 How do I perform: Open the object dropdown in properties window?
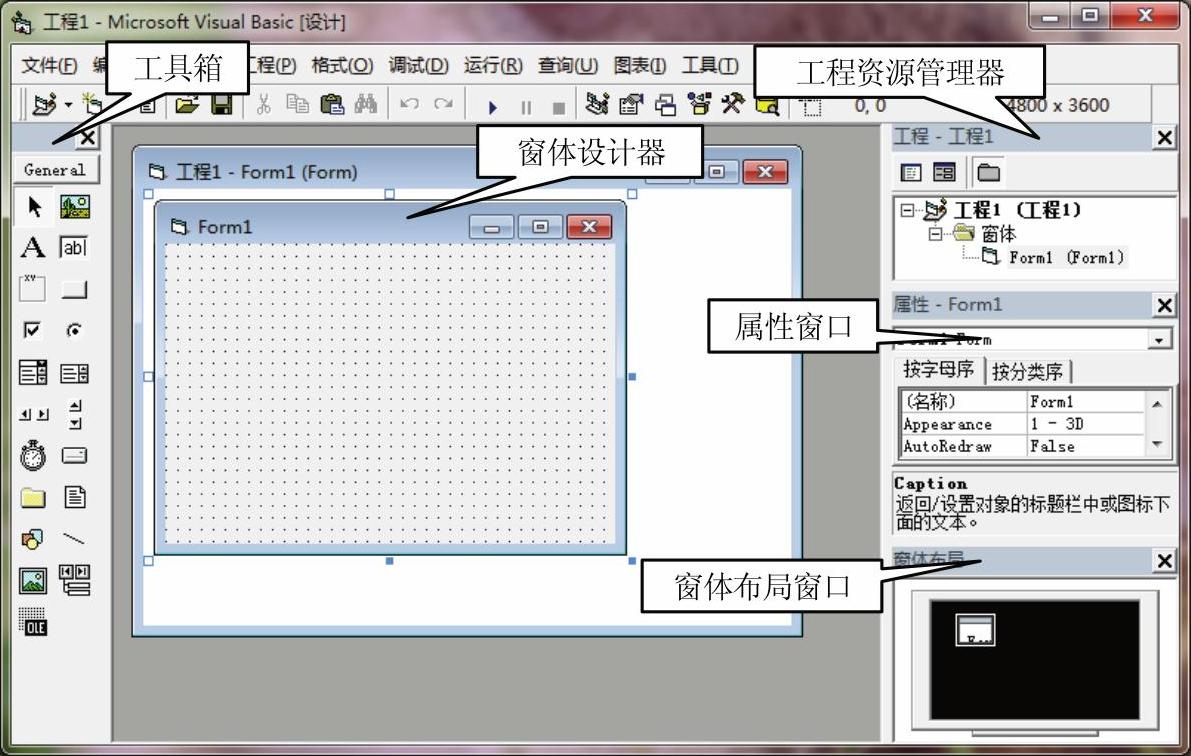click(1159, 339)
